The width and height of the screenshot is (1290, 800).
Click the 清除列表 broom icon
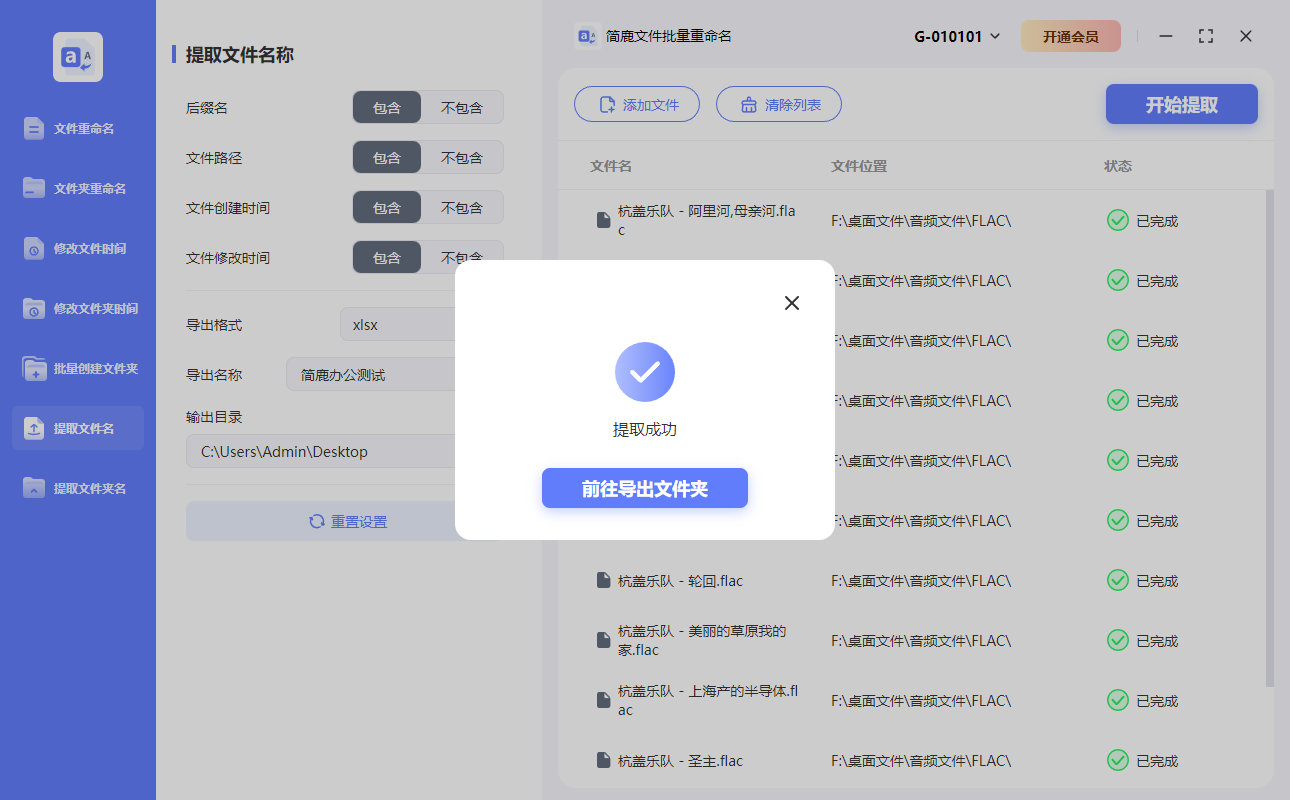tap(749, 104)
